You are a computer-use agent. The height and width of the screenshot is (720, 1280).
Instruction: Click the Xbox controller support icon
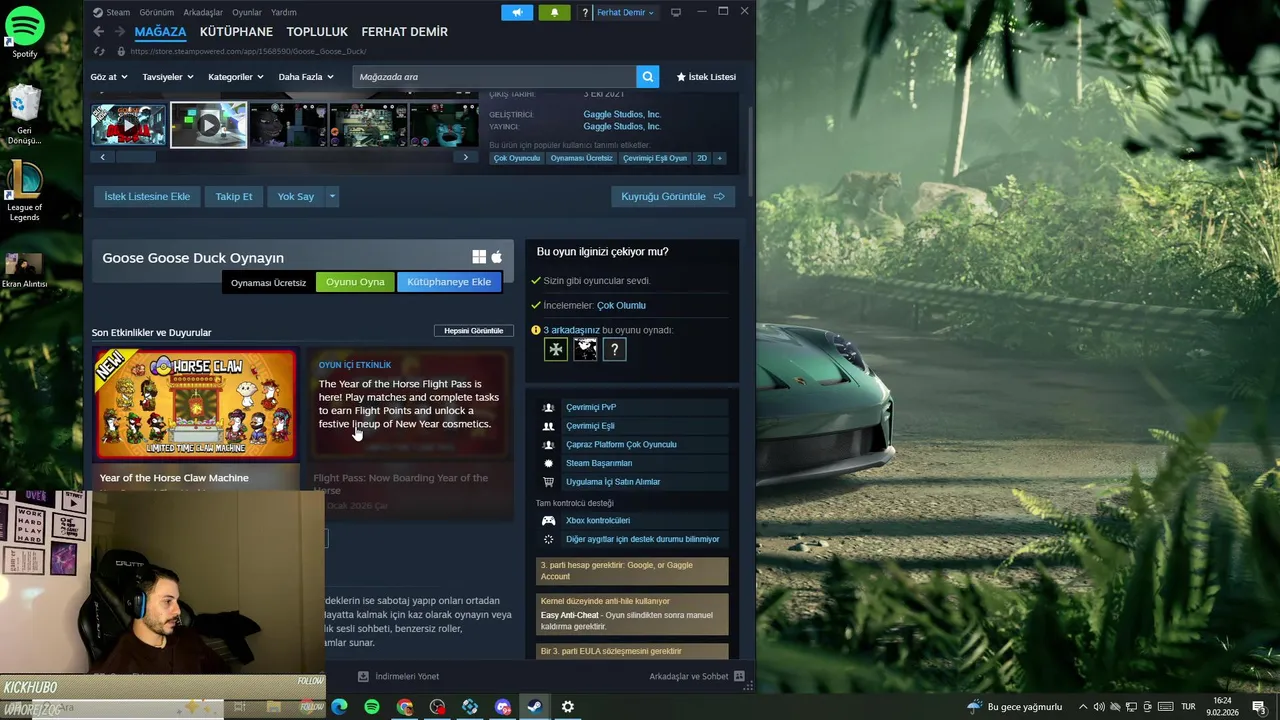(548, 520)
